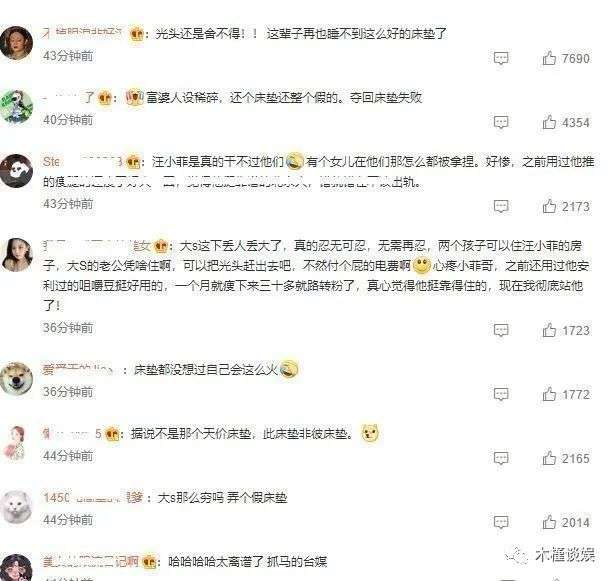Open the Shiba dog avatar profile
Screen dimensions: 614x581
[x=16, y=378]
